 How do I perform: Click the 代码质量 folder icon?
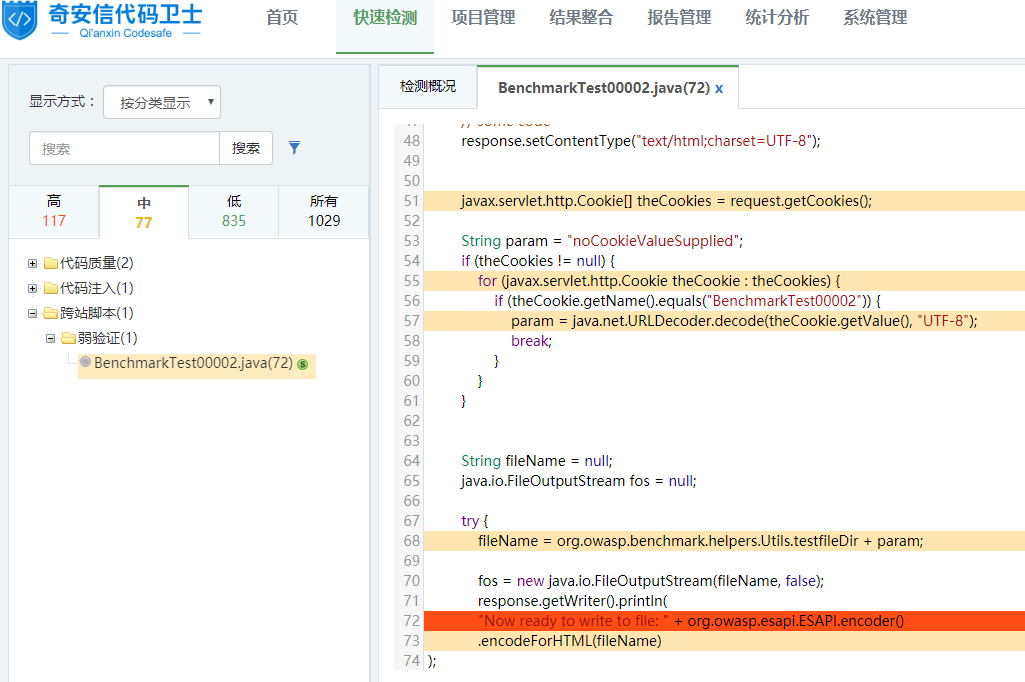(x=51, y=264)
